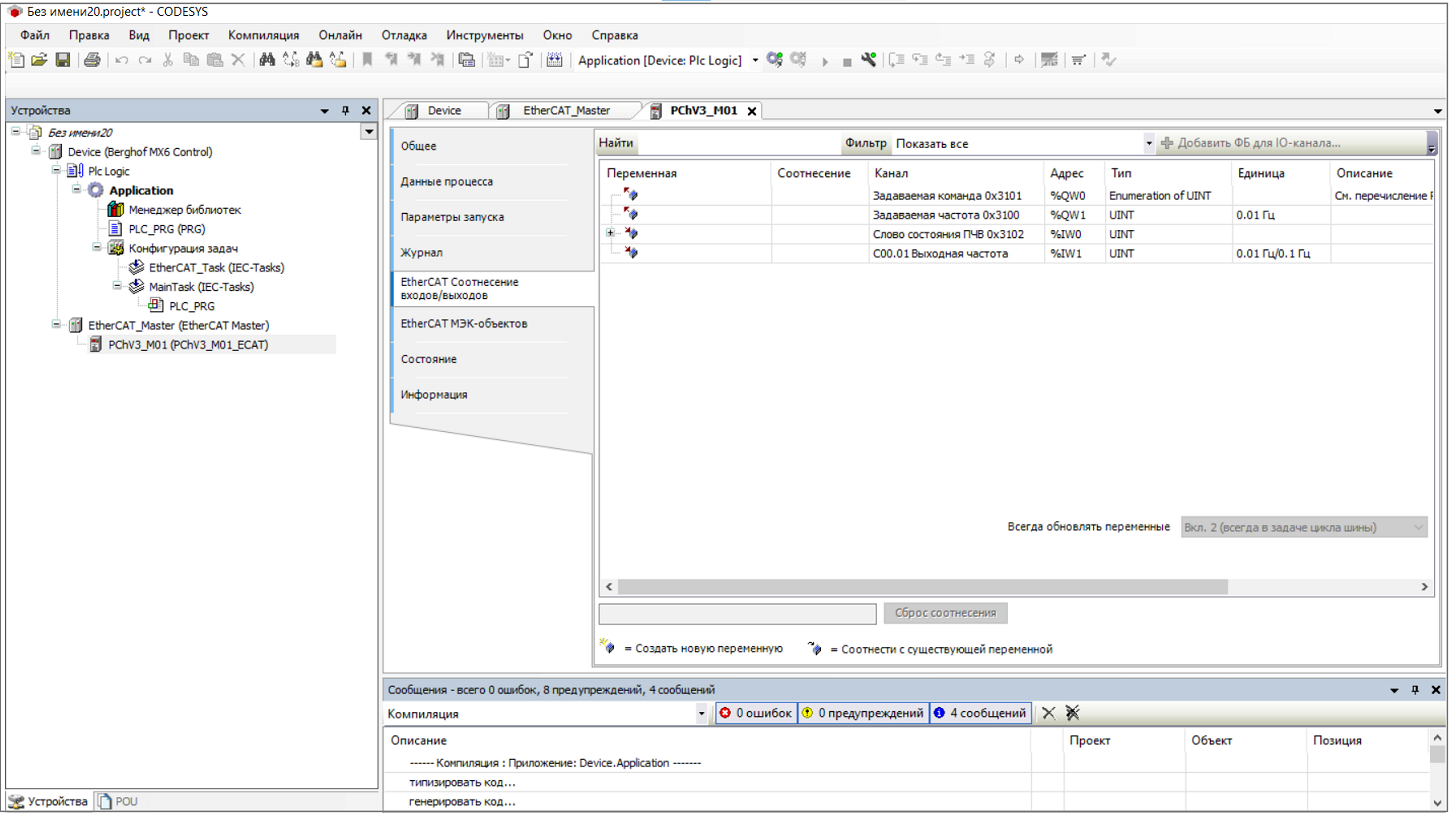Click the wrench with green plus icon
Viewport: 1449px width, 813px height.
868,60
